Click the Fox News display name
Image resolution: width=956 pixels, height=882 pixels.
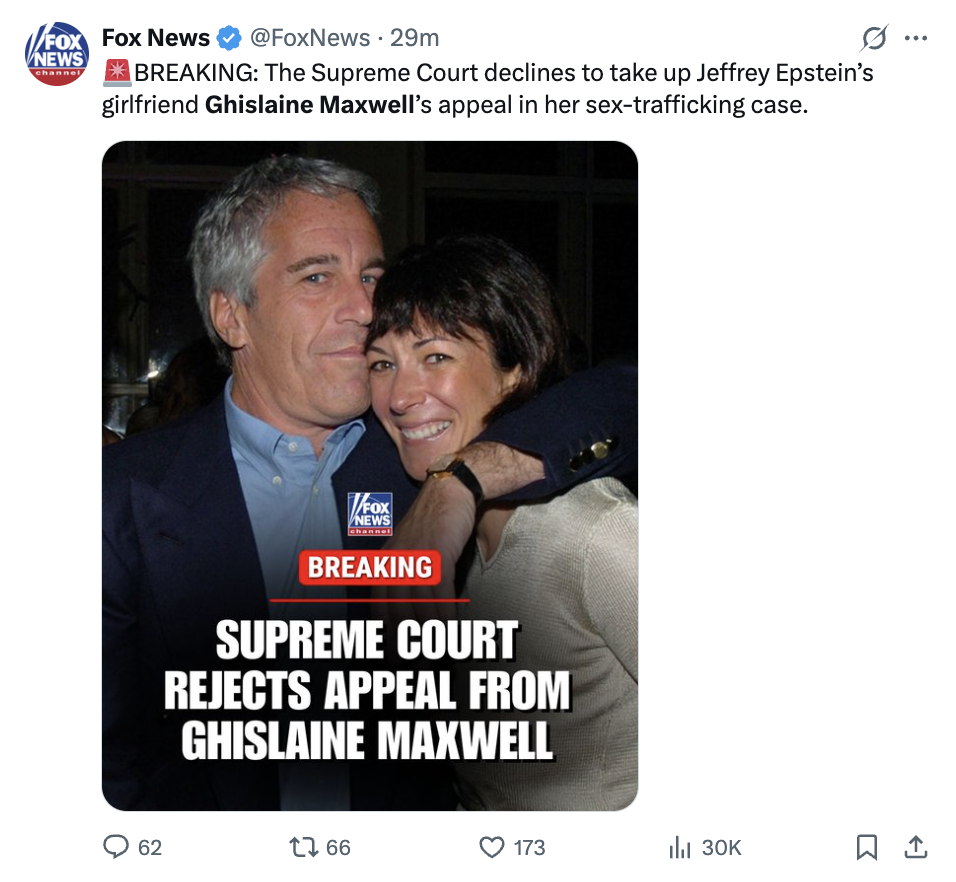[156, 39]
